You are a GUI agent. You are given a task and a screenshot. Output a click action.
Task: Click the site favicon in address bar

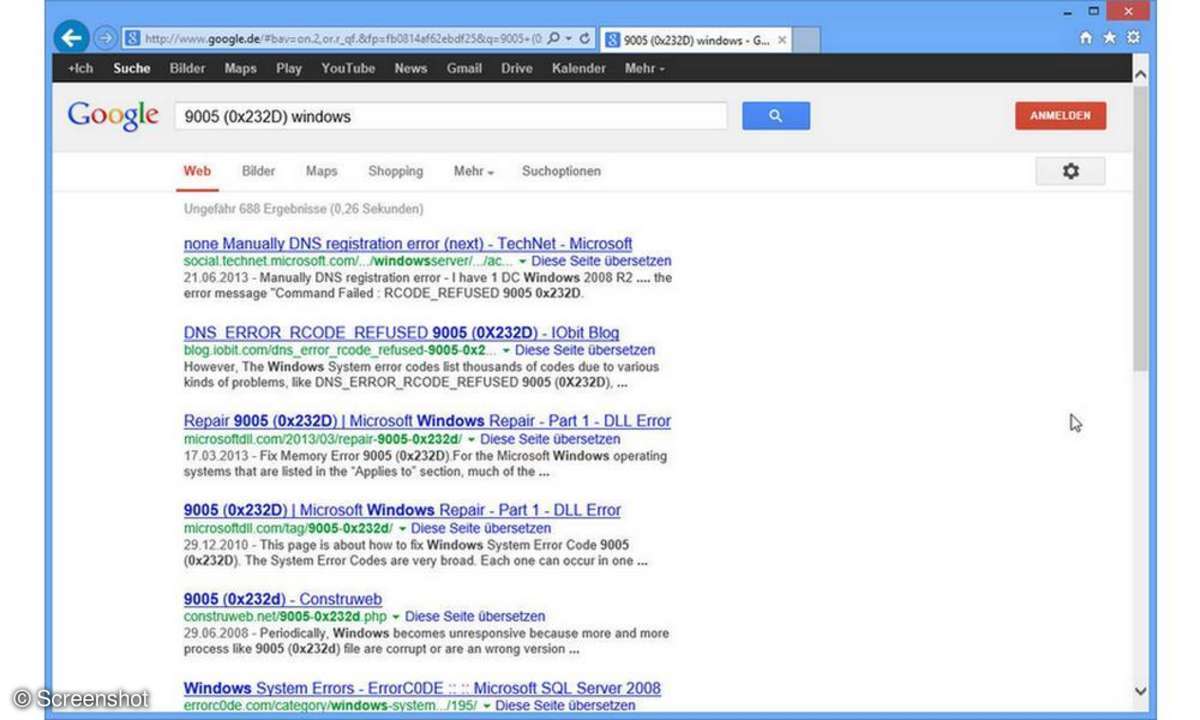pyautogui.click(x=131, y=39)
